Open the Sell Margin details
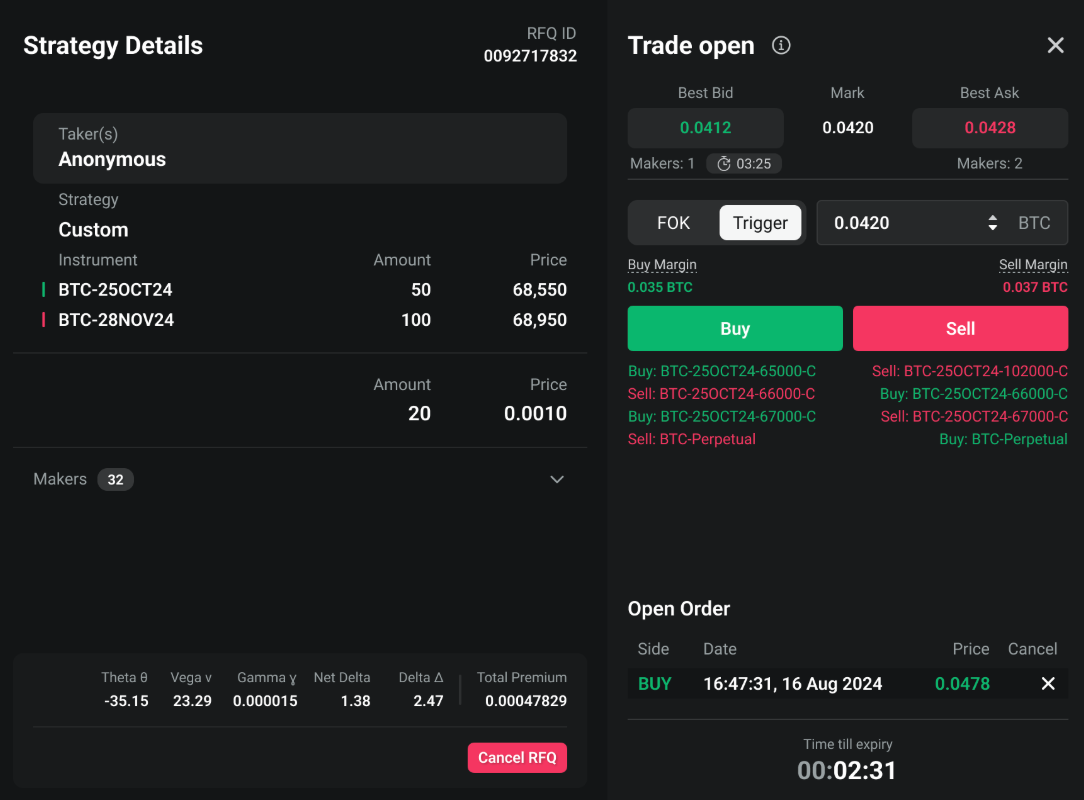 [x=1033, y=264]
